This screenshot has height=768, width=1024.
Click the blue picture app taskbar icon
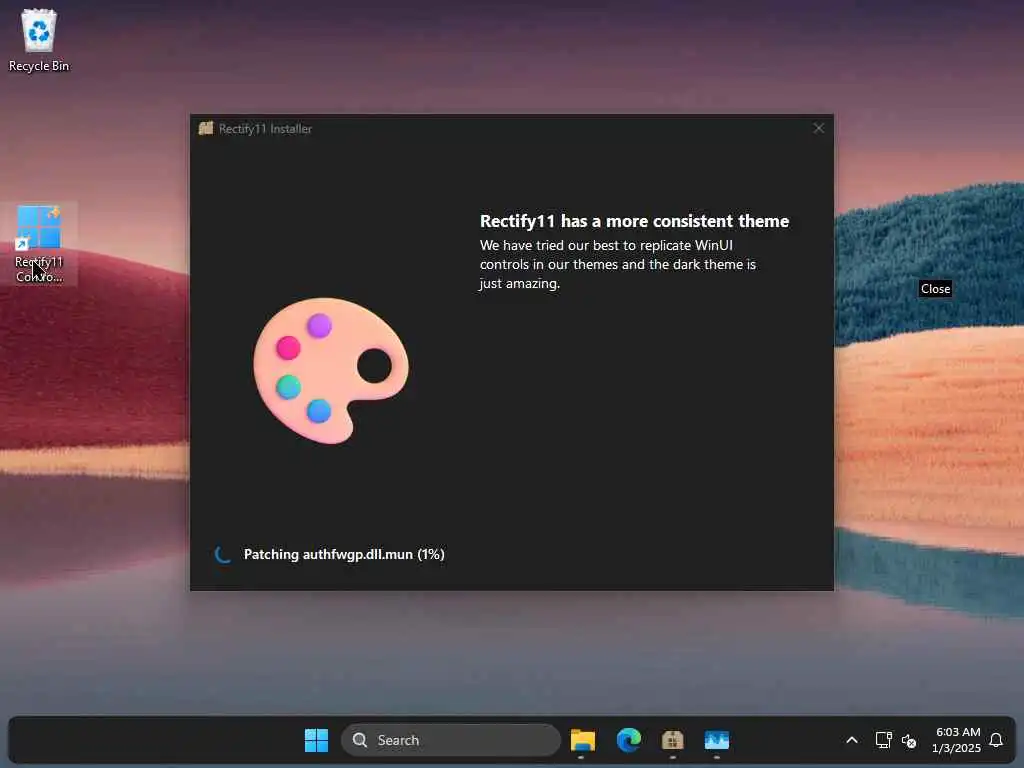click(x=716, y=740)
